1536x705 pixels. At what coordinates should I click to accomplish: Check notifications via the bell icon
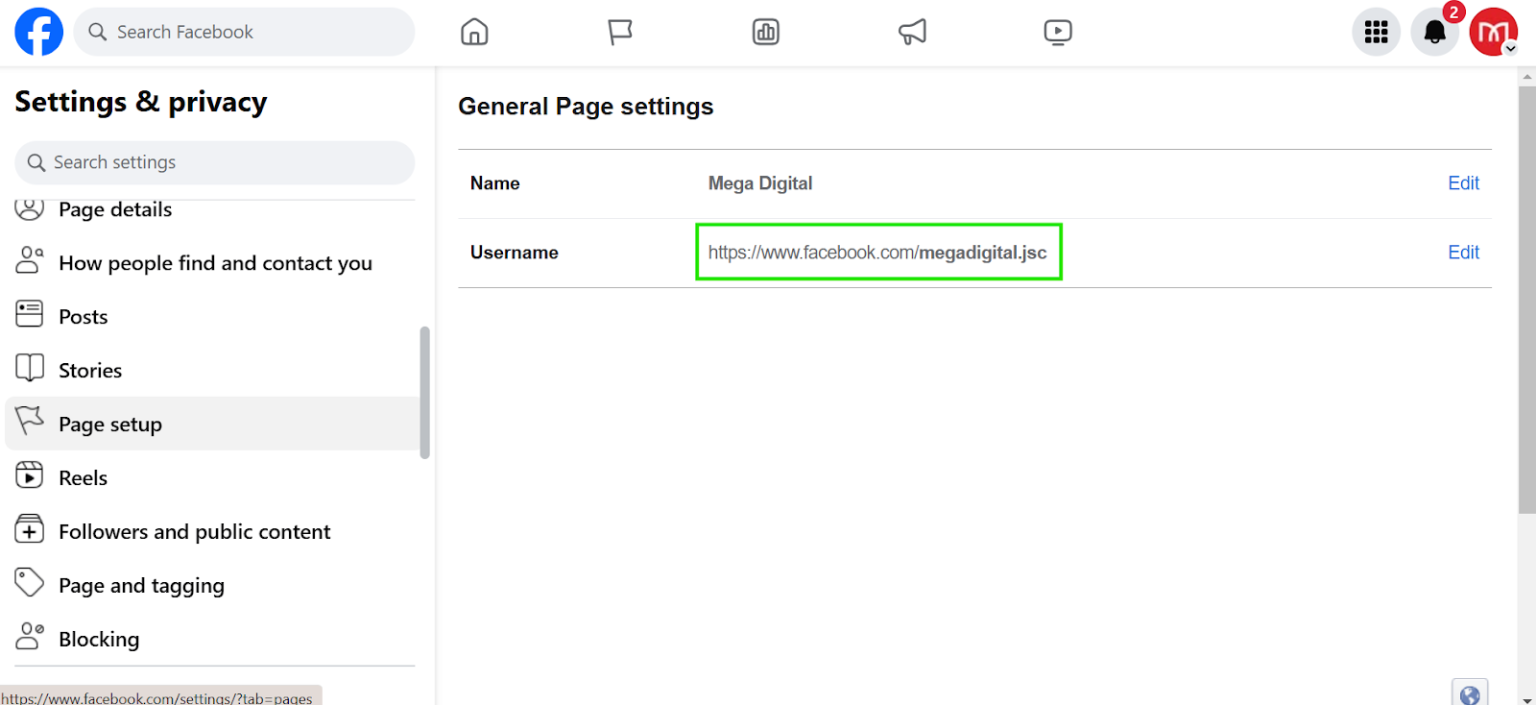pos(1436,31)
